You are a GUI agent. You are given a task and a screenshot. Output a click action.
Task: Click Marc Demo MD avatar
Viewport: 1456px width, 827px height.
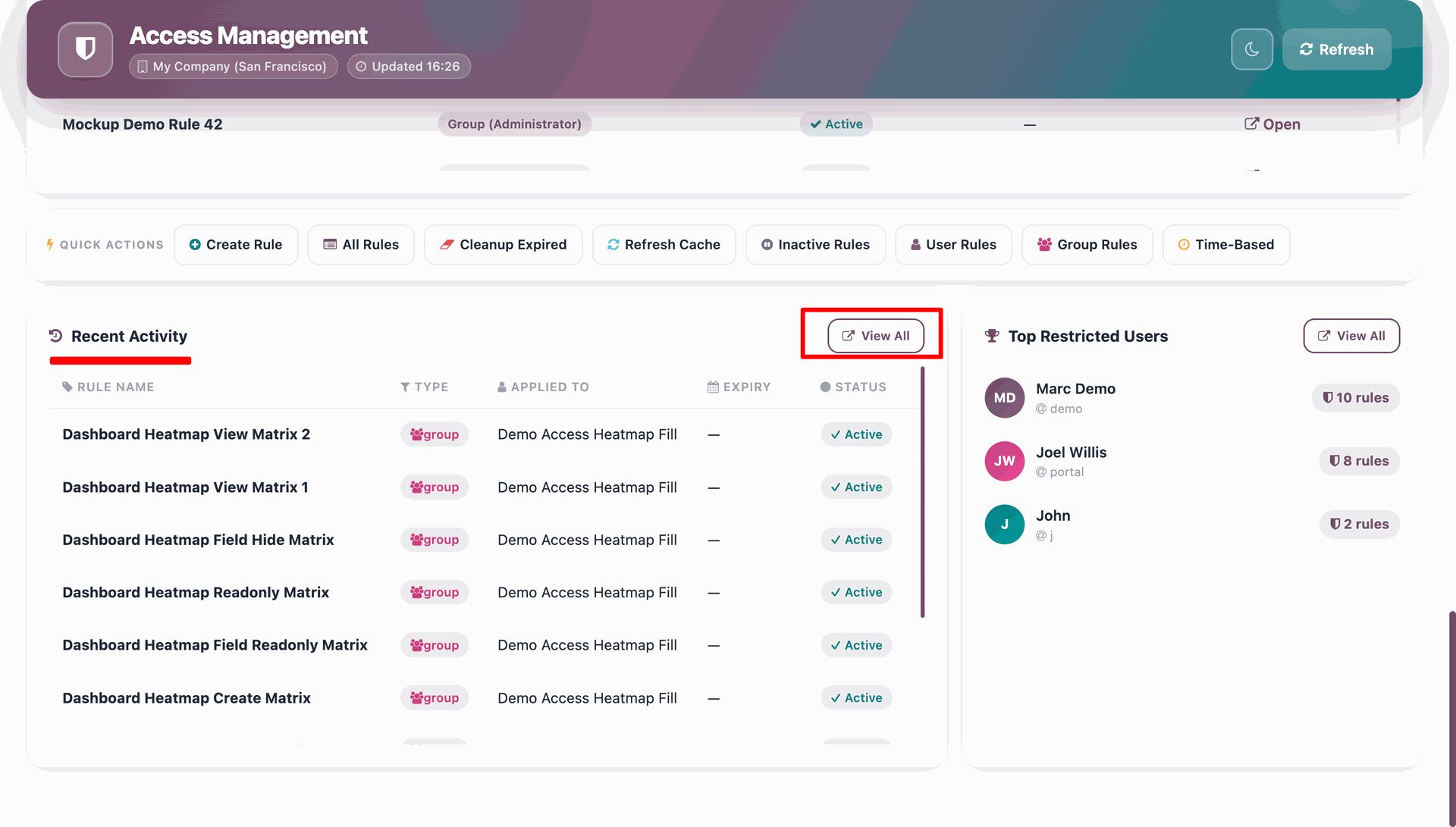point(1004,398)
